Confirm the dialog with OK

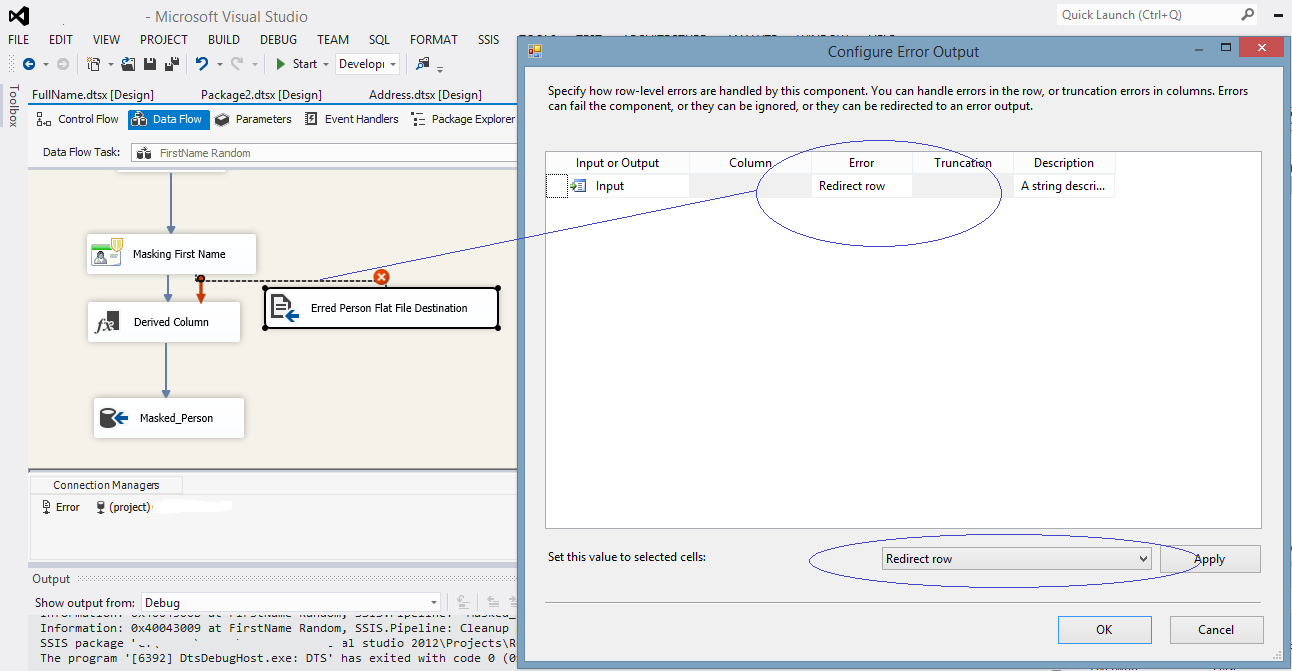(1104, 629)
